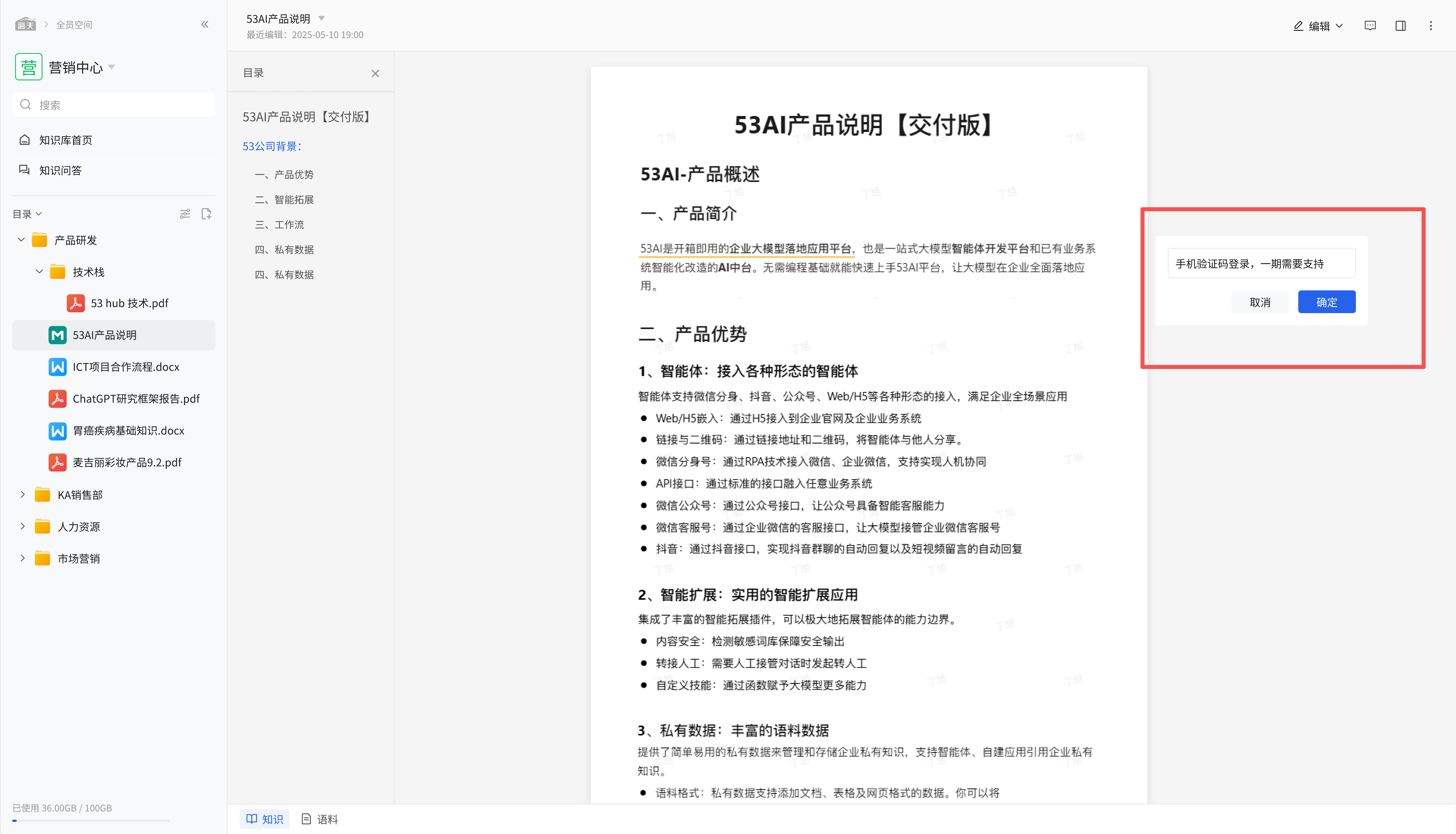The height and width of the screenshot is (834, 1456).
Task: Click the directory filter settings icon
Action: tap(185, 214)
